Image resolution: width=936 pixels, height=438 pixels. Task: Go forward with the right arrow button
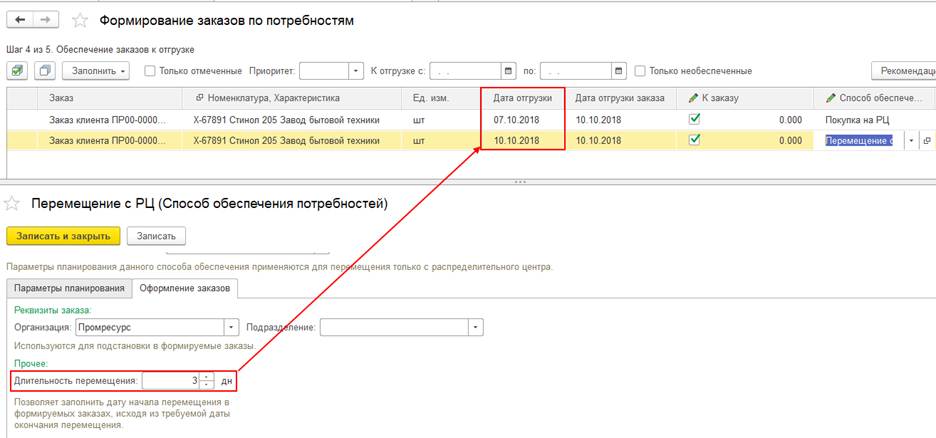(x=45, y=20)
